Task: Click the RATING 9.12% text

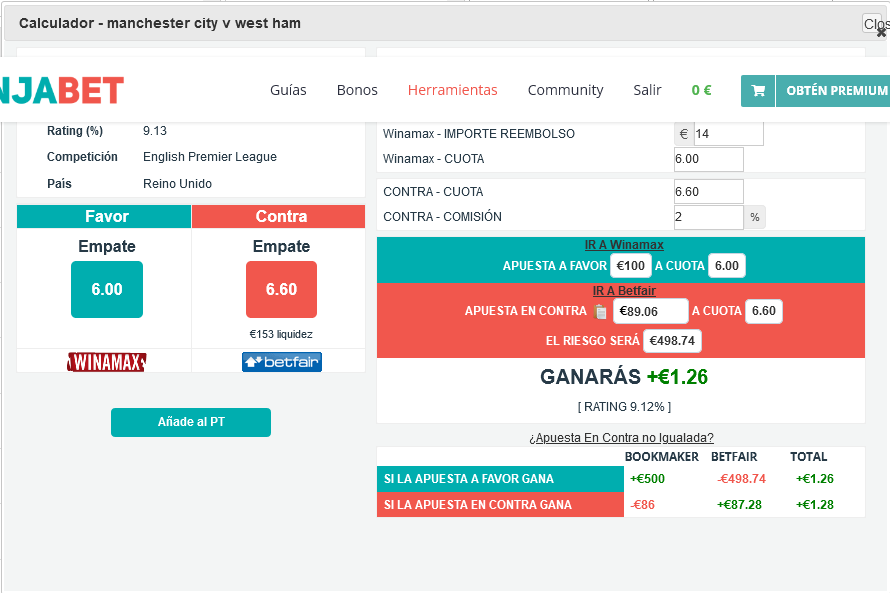Action: [x=624, y=407]
